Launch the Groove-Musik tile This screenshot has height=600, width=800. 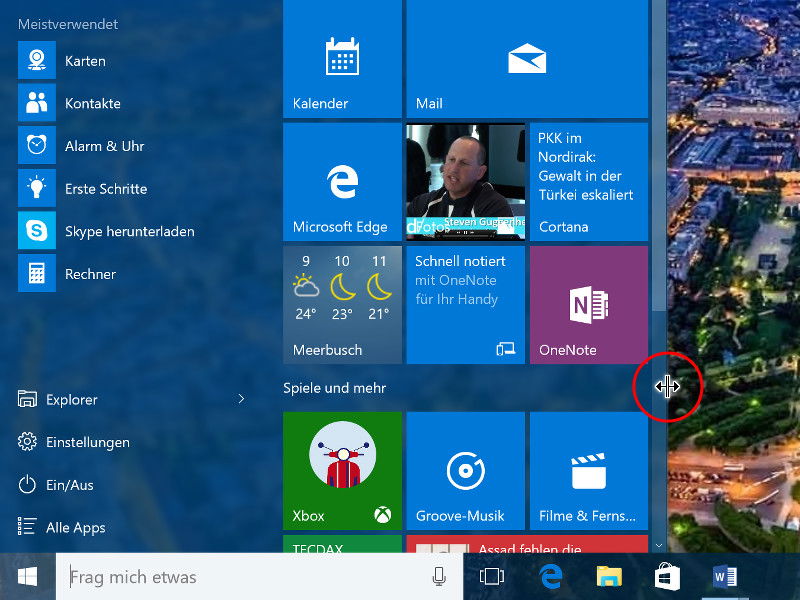[x=466, y=471]
